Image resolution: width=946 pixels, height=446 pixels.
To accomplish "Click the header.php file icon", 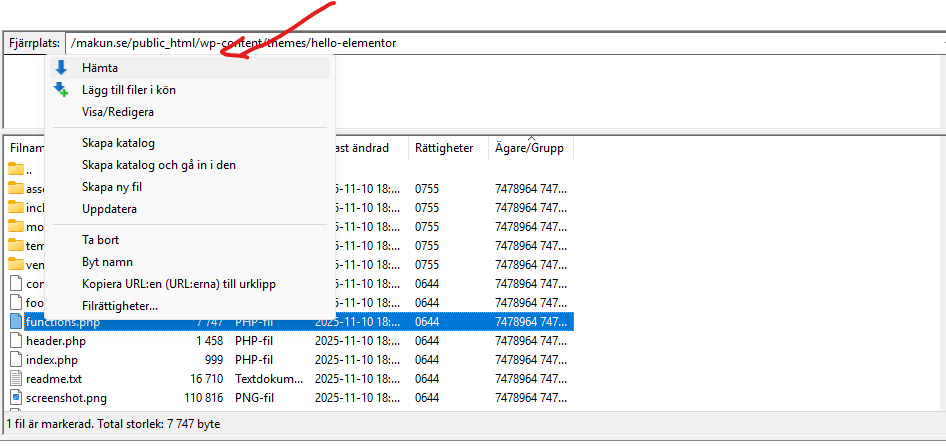I will click(x=16, y=341).
